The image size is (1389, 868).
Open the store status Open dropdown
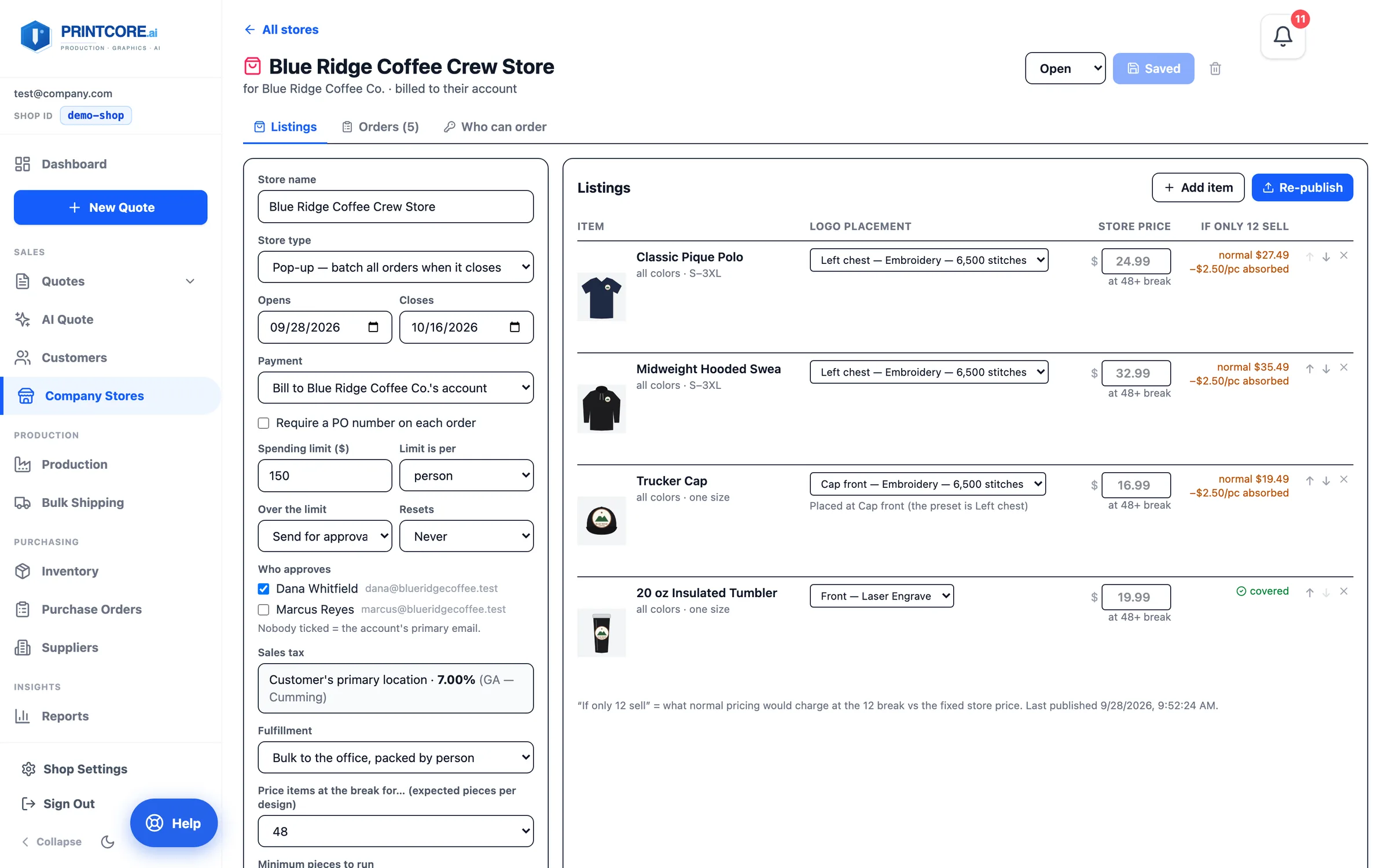1065,68
